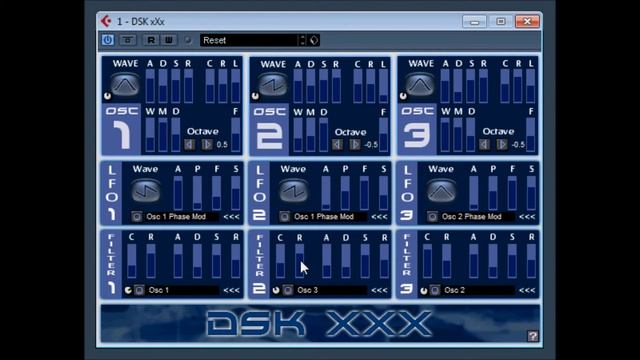Change the LFO 2 wave shape button

coord(293,191)
